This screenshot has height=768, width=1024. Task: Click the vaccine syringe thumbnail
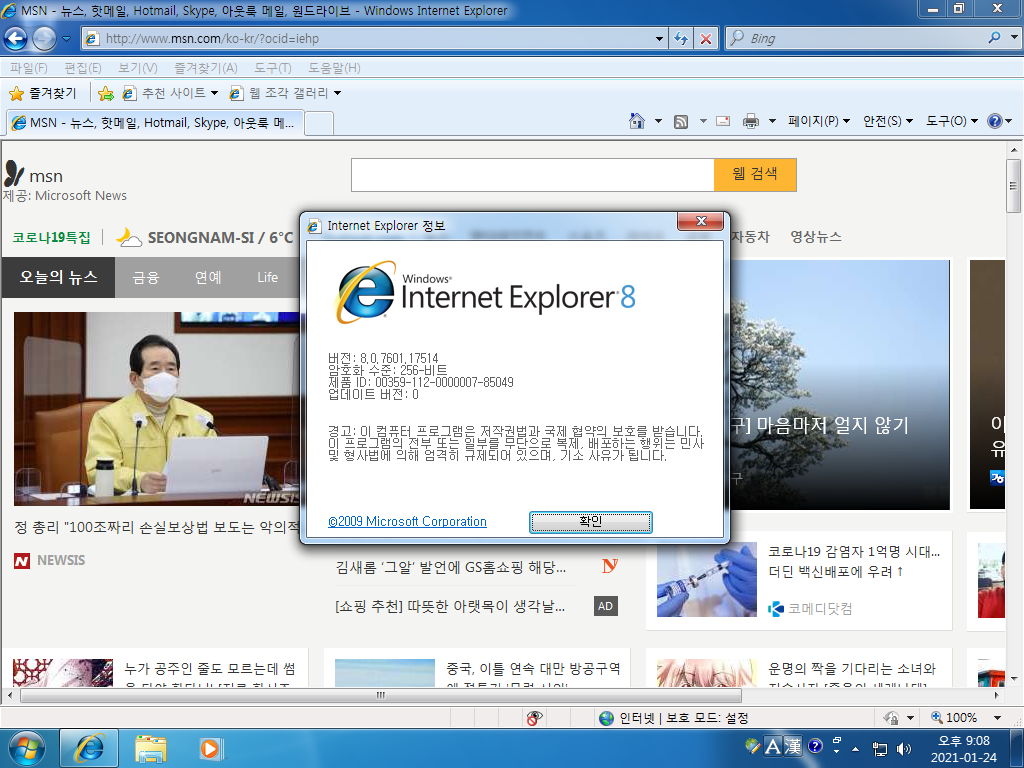pos(707,579)
